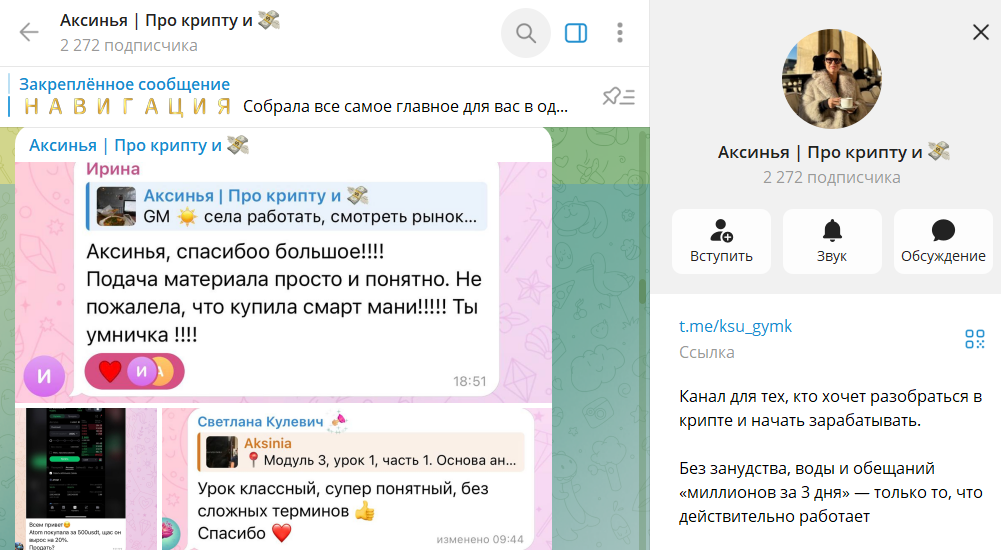Show the channel QR code icon
This screenshot has height=550, width=1001.
(974, 338)
